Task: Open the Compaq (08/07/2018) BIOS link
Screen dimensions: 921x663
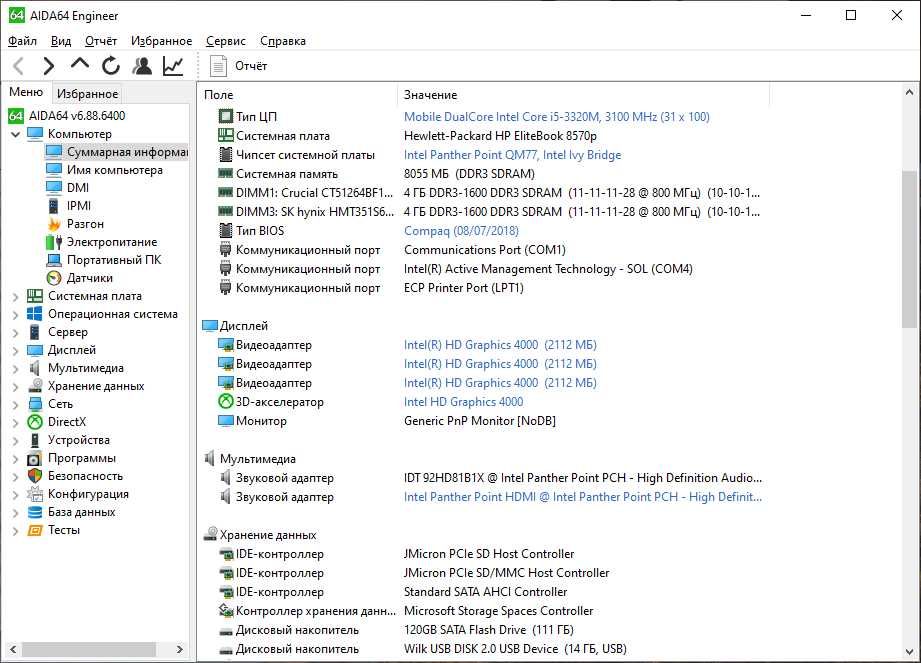Action: click(461, 231)
